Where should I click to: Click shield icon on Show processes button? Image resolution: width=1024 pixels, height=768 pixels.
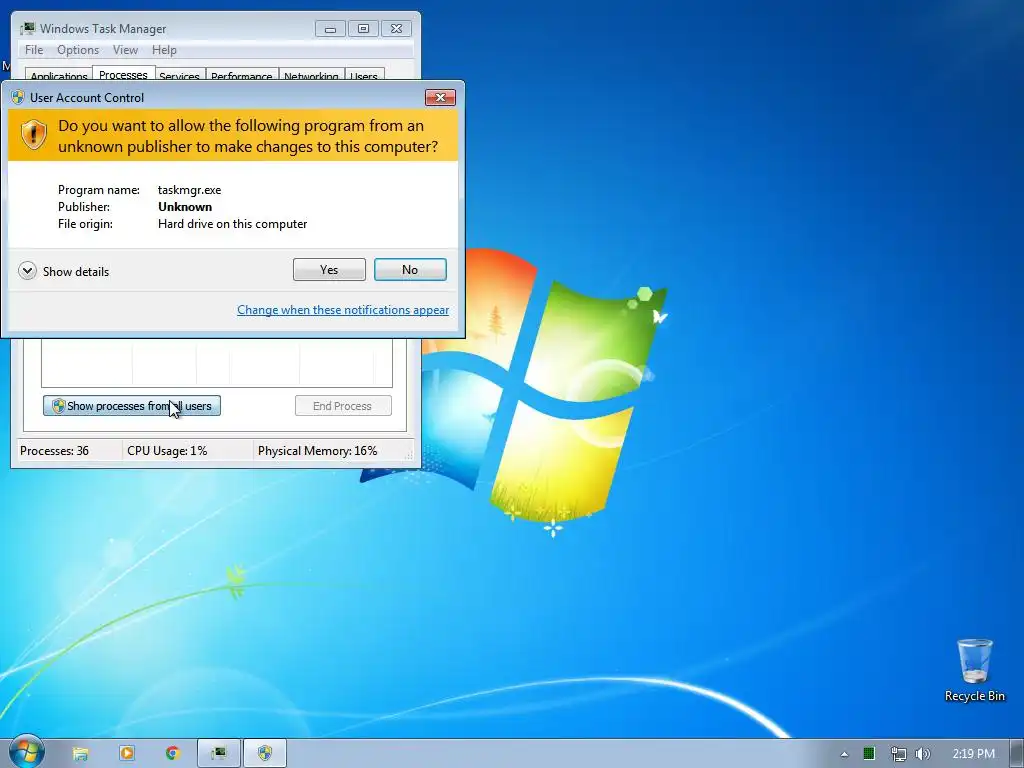coord(58,406)
